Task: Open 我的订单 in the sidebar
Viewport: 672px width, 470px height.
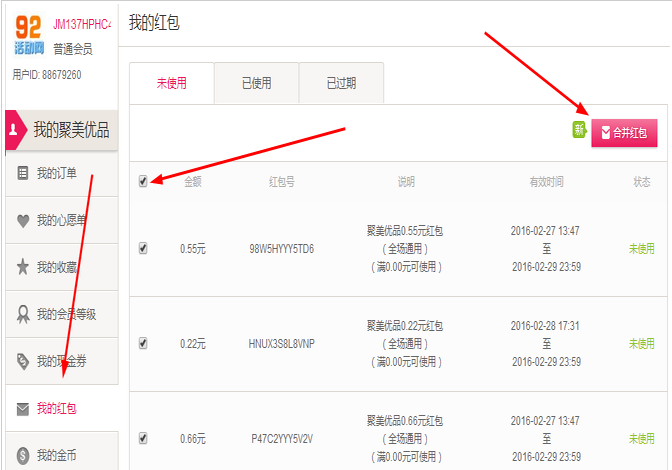Action: pos(62,173)
